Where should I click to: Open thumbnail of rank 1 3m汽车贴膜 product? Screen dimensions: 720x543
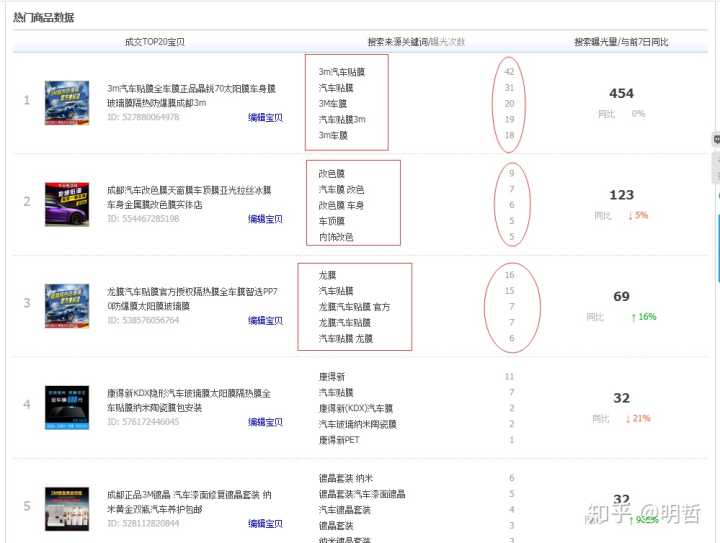(67, 103)
